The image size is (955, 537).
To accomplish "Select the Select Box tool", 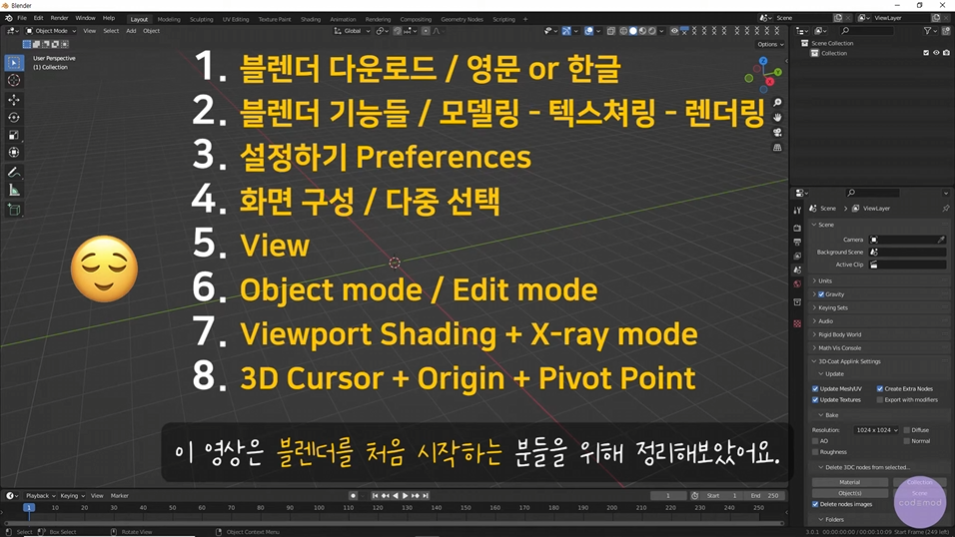I will (x=14, y=63).
